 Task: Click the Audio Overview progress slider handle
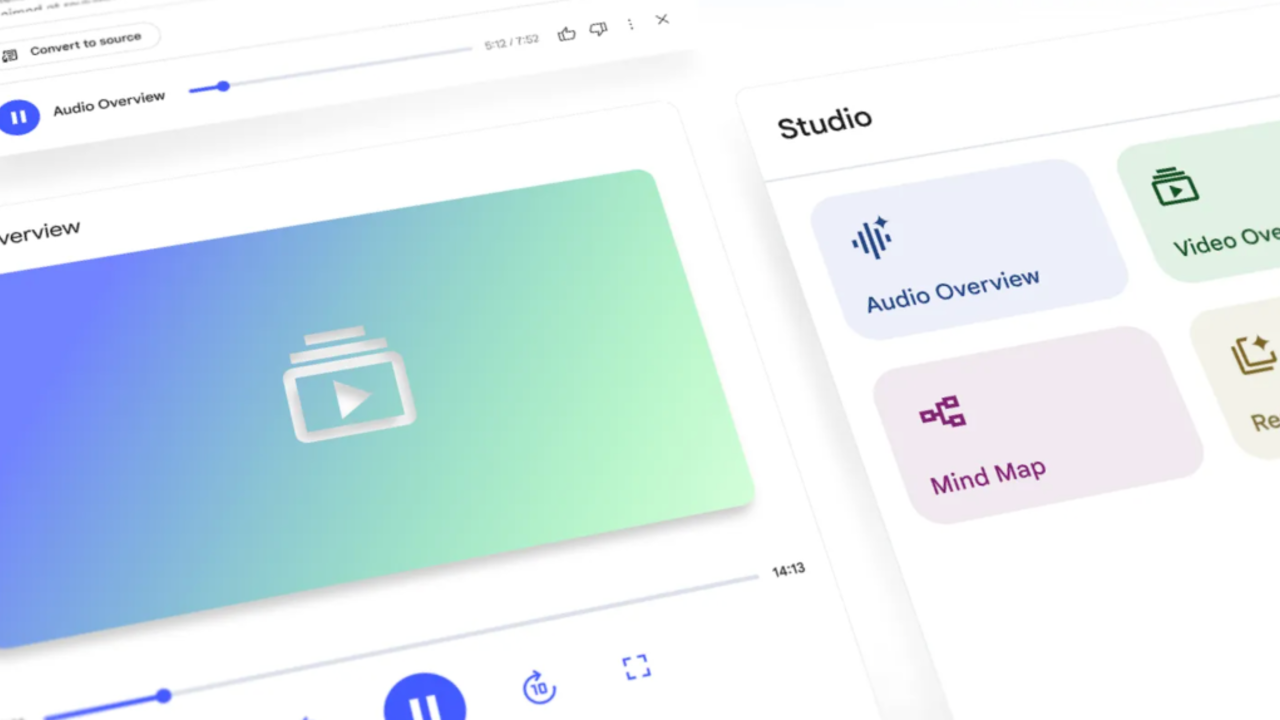223,86
